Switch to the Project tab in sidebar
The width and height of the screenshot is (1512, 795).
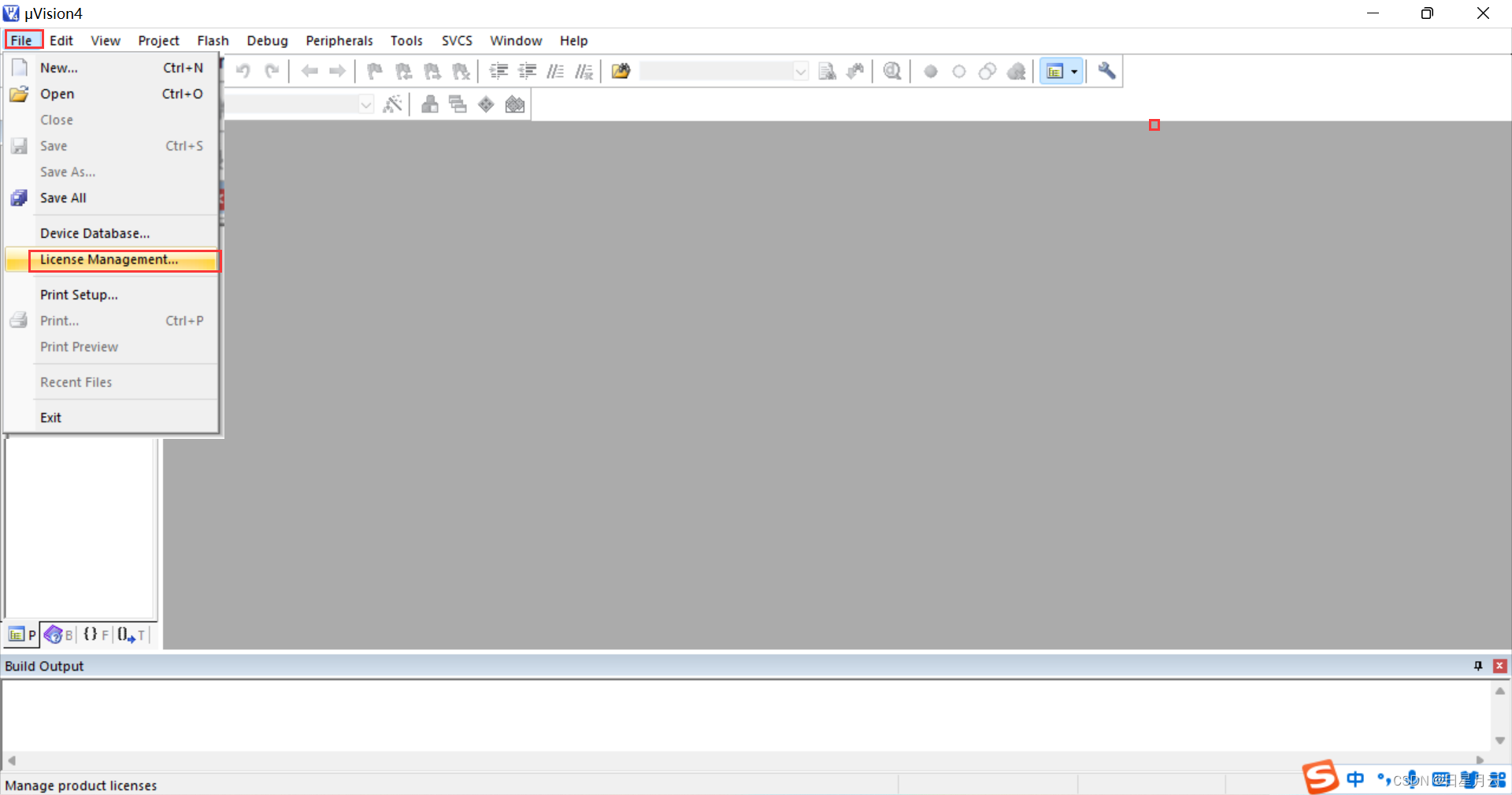click(x=22, y=634)
